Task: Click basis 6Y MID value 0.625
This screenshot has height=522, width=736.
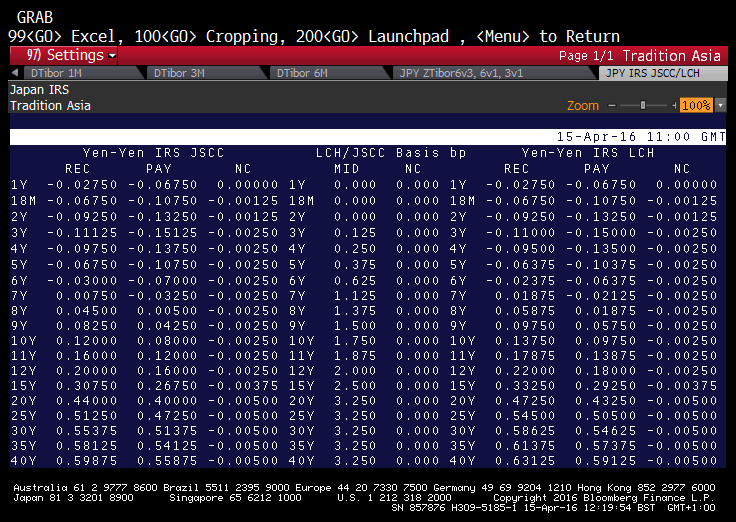Action: point(355,281)
